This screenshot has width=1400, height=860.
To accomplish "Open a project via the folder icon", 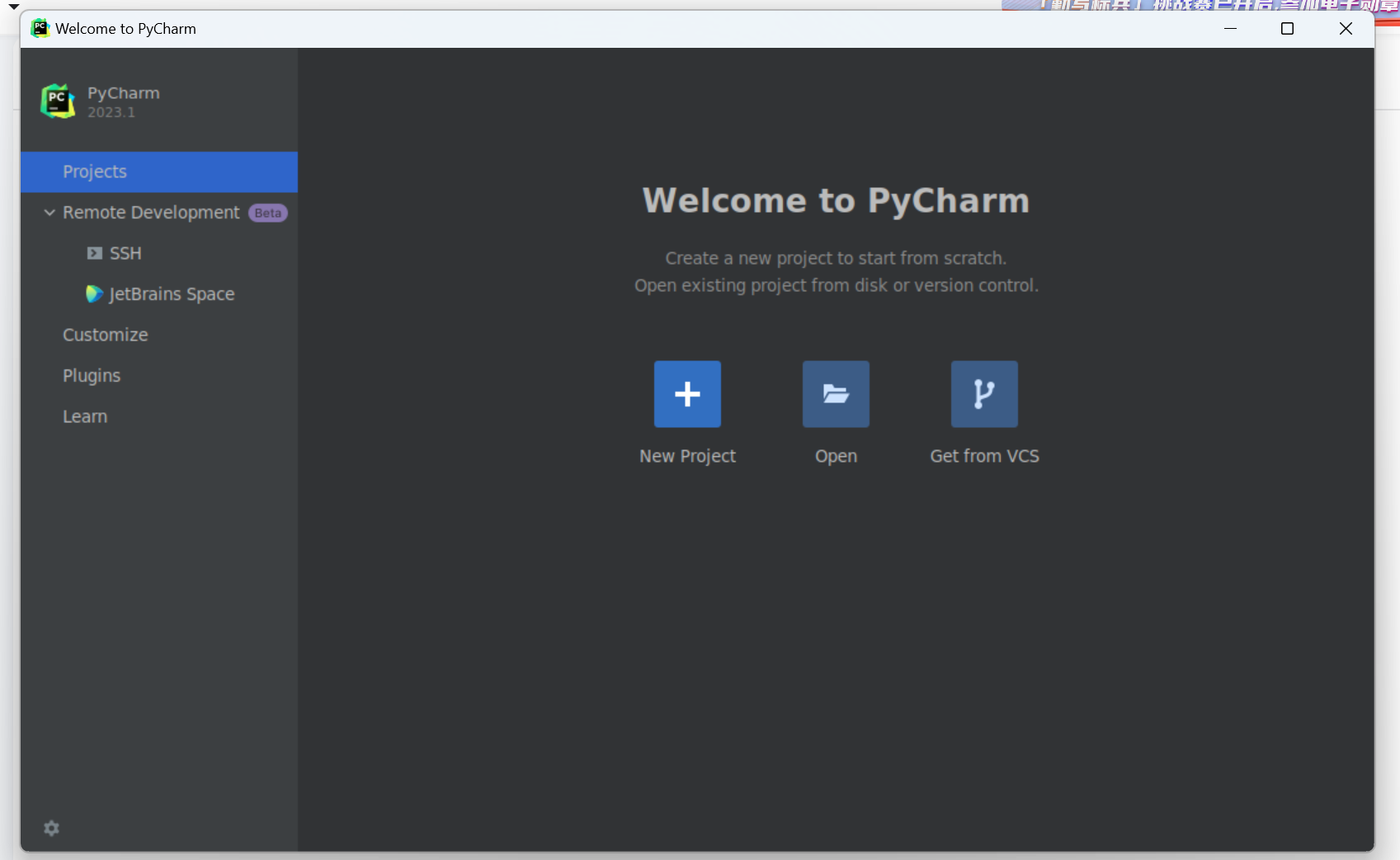I will (836, 394).
